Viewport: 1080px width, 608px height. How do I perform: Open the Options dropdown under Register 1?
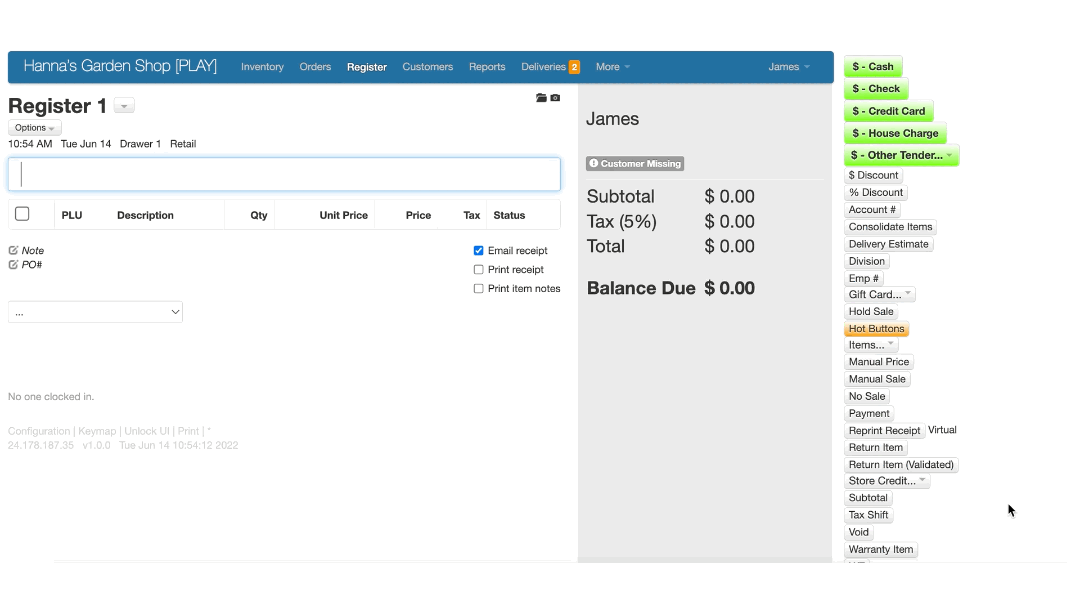tap(35, 128)
